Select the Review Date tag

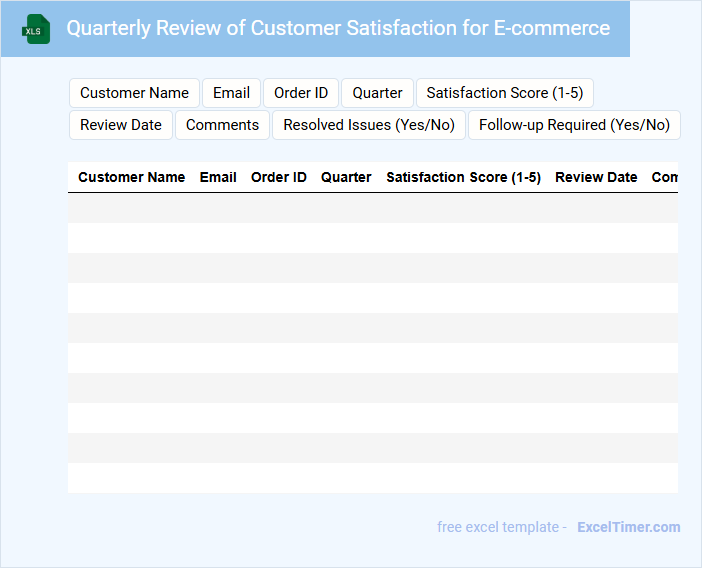121,125
